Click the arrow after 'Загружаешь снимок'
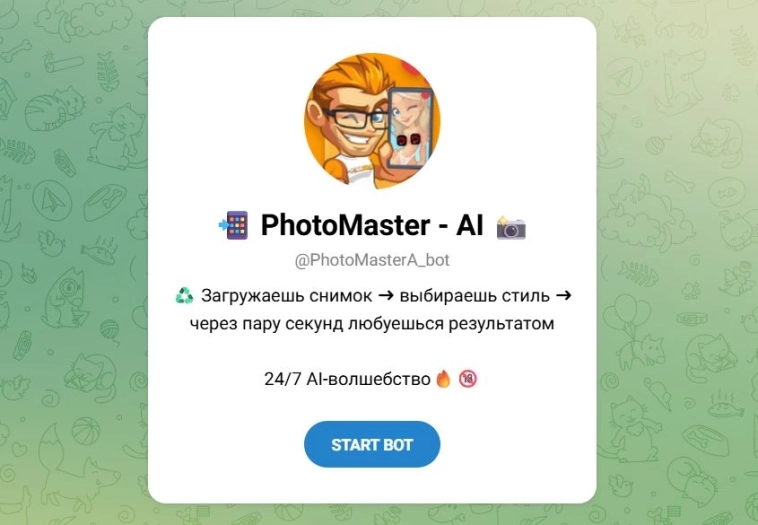The height and width of the screenshot is (525, 758). point(386,295)
